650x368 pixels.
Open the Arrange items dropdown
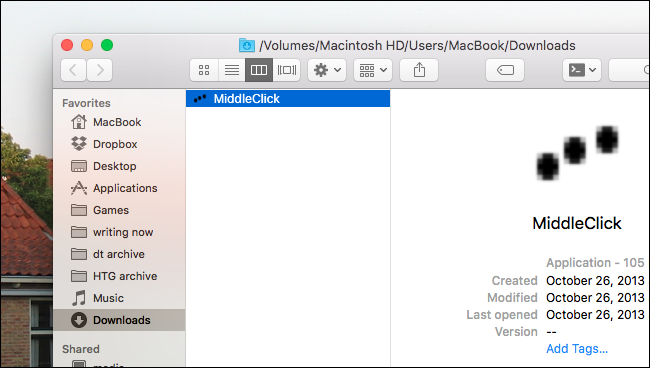click(x=373, y=70)
